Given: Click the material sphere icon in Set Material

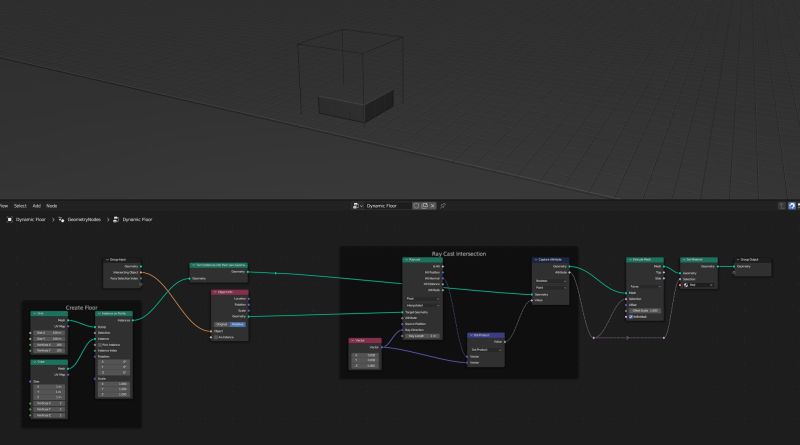Looking at the screenshot, I should coord(686,285).
